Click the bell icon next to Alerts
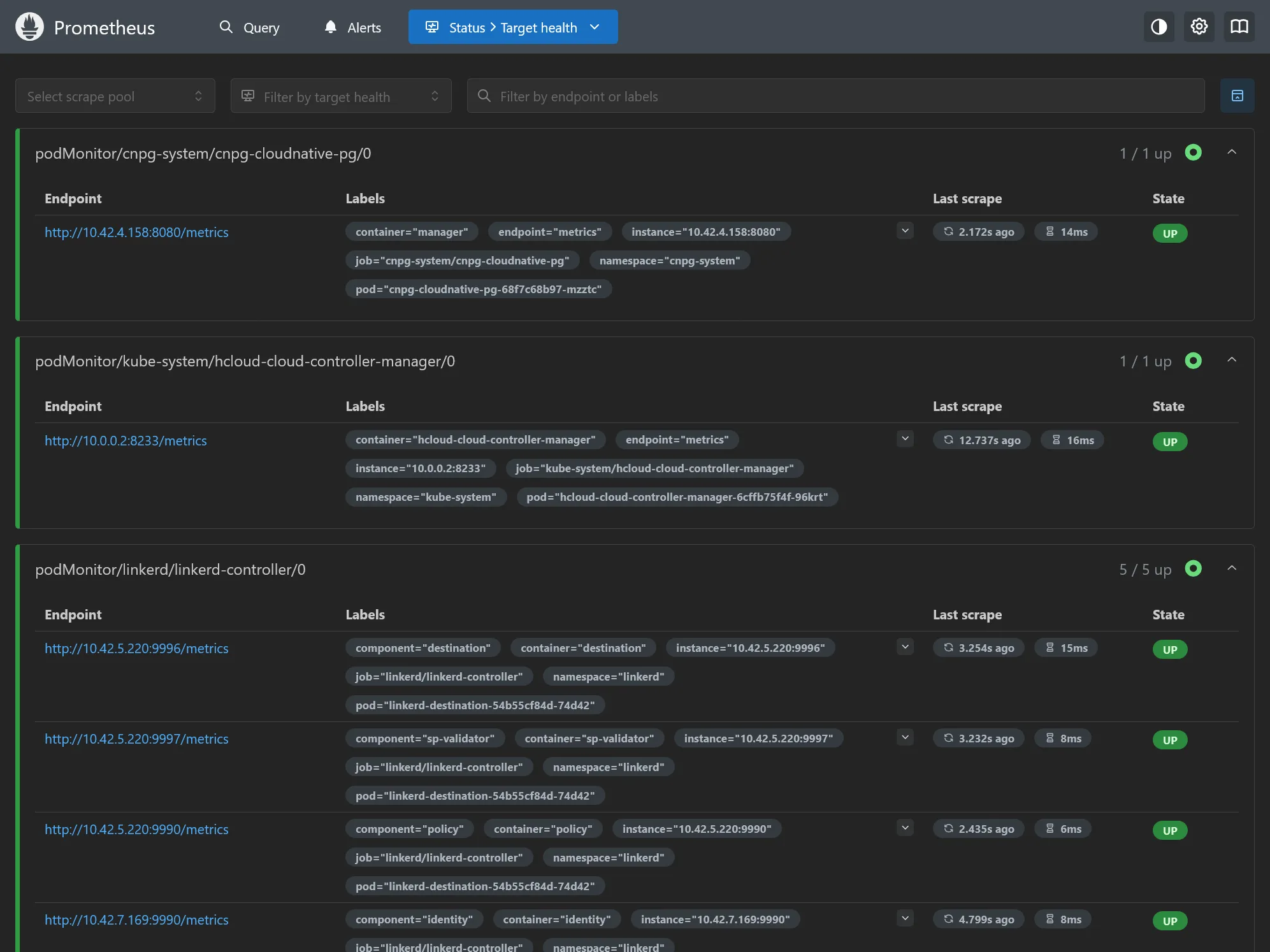Screen dimensions: 1270x952 [x=330, y=27]
